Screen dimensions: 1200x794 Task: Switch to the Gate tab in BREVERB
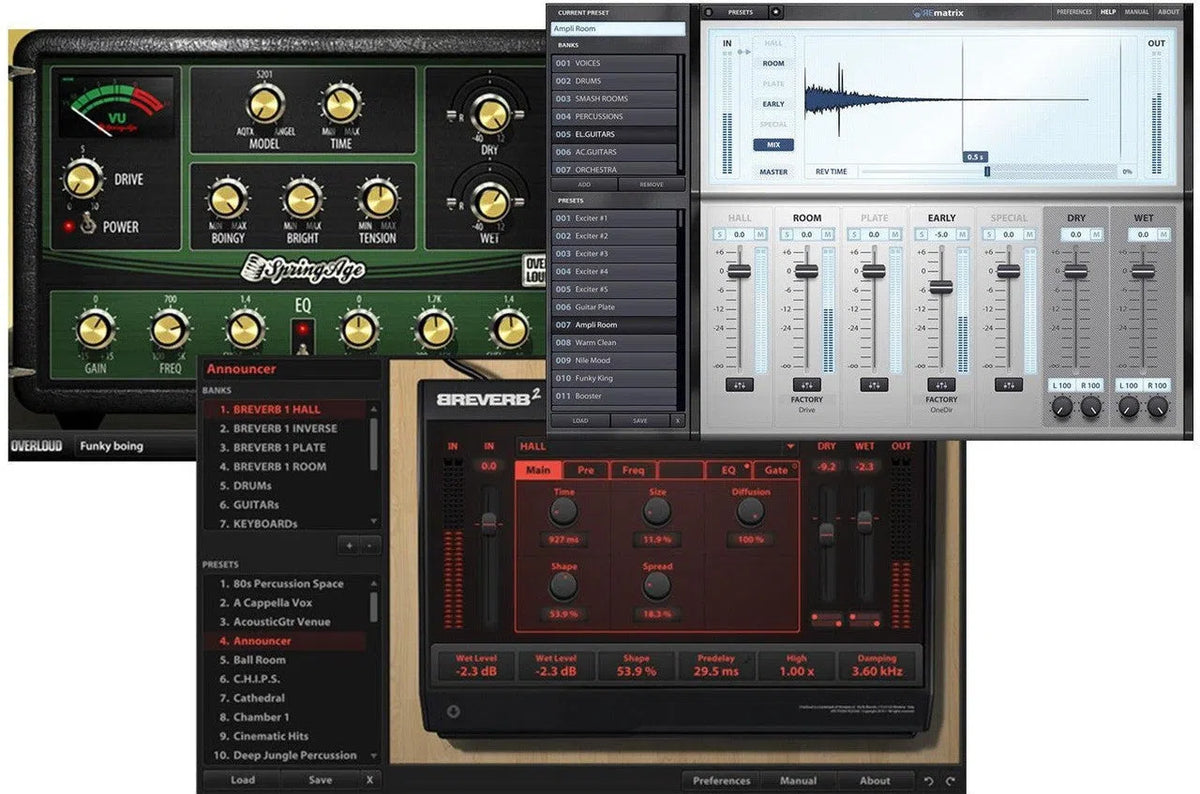779,470
